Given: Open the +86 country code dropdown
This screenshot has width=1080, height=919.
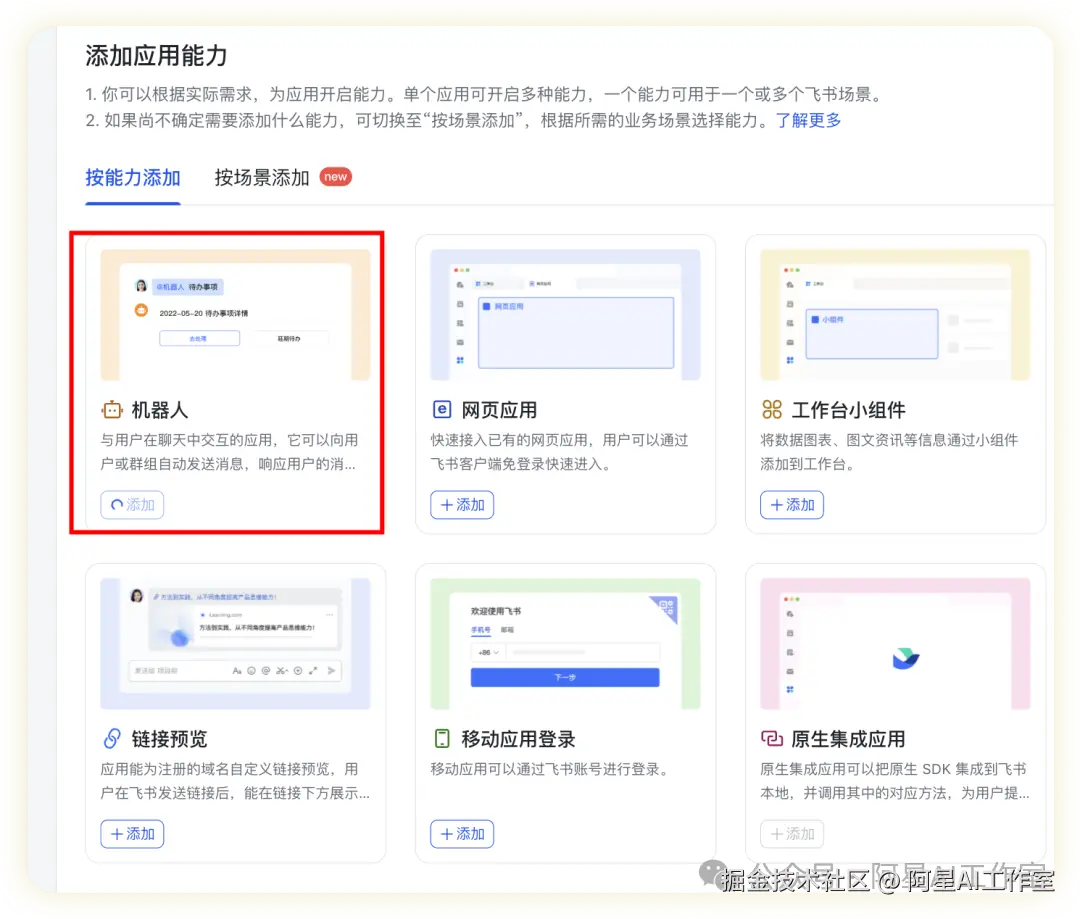Looking at the screenshot, I should 488,653.
